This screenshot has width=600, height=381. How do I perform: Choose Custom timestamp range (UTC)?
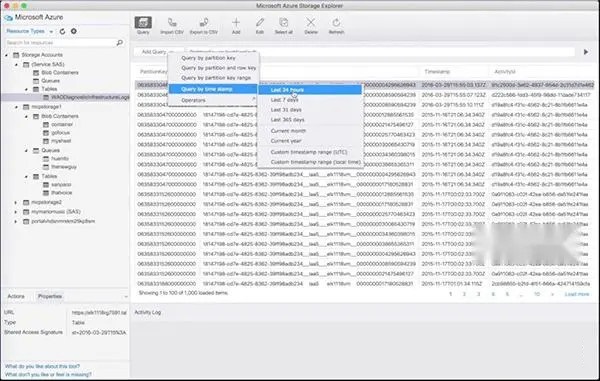[x=310, y=152]
